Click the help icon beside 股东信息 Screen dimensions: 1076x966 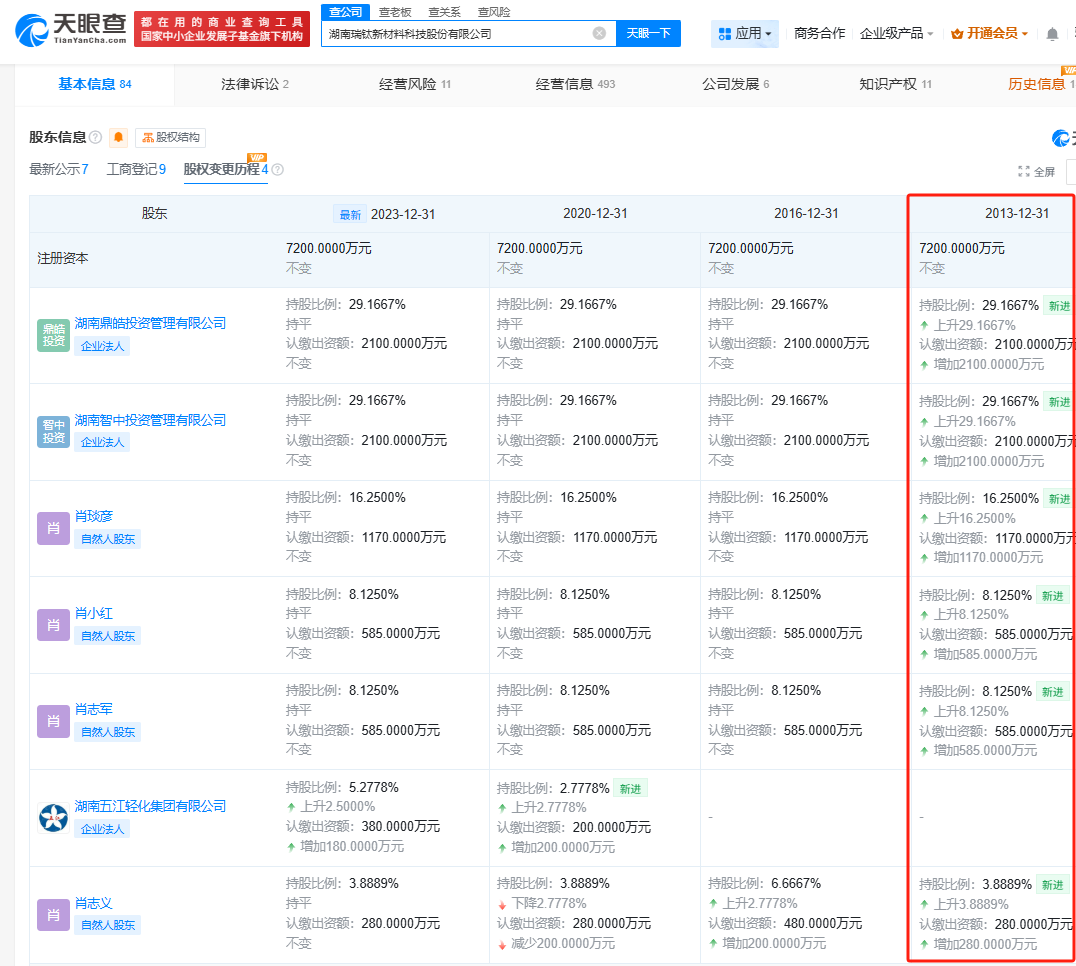point(95,137)
